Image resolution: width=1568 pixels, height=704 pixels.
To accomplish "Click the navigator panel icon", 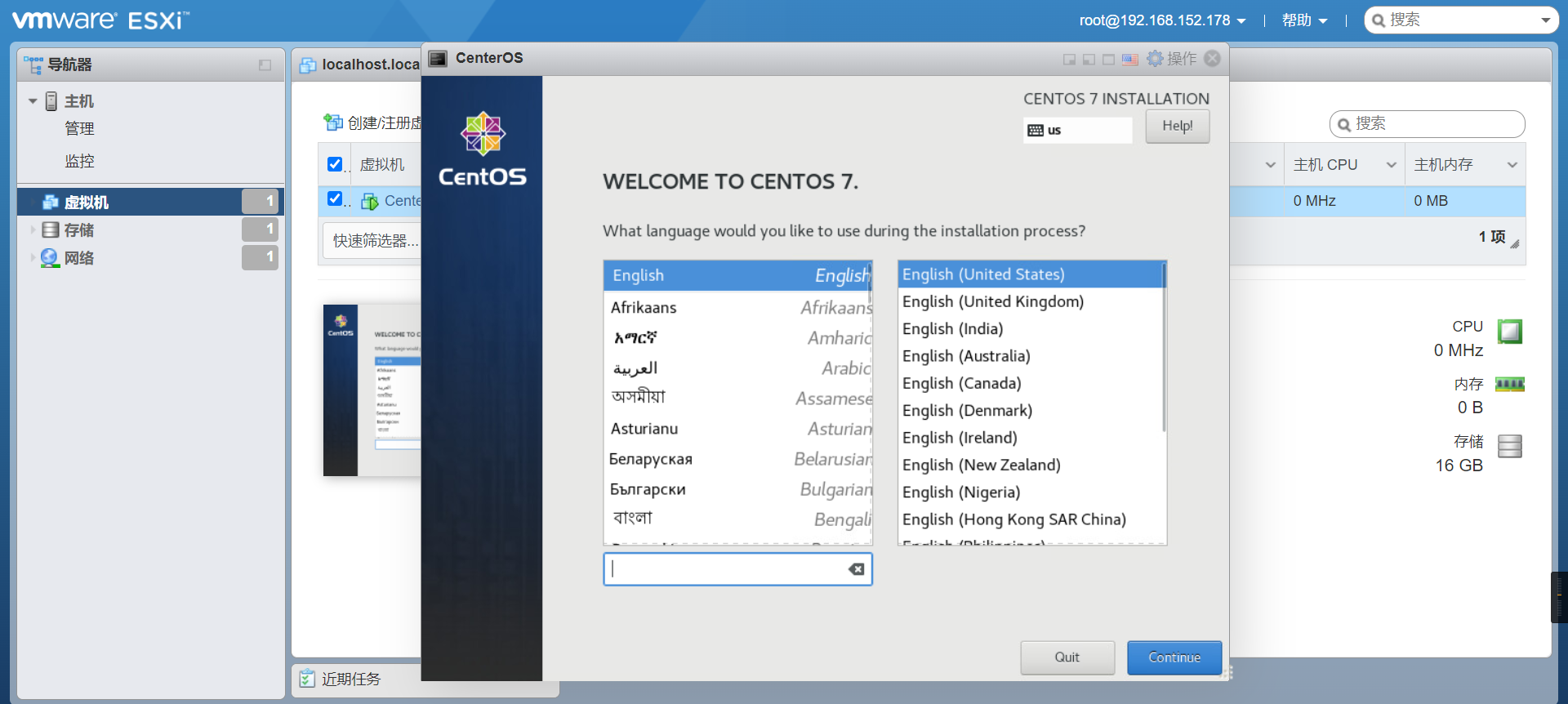I will [33, 65].
